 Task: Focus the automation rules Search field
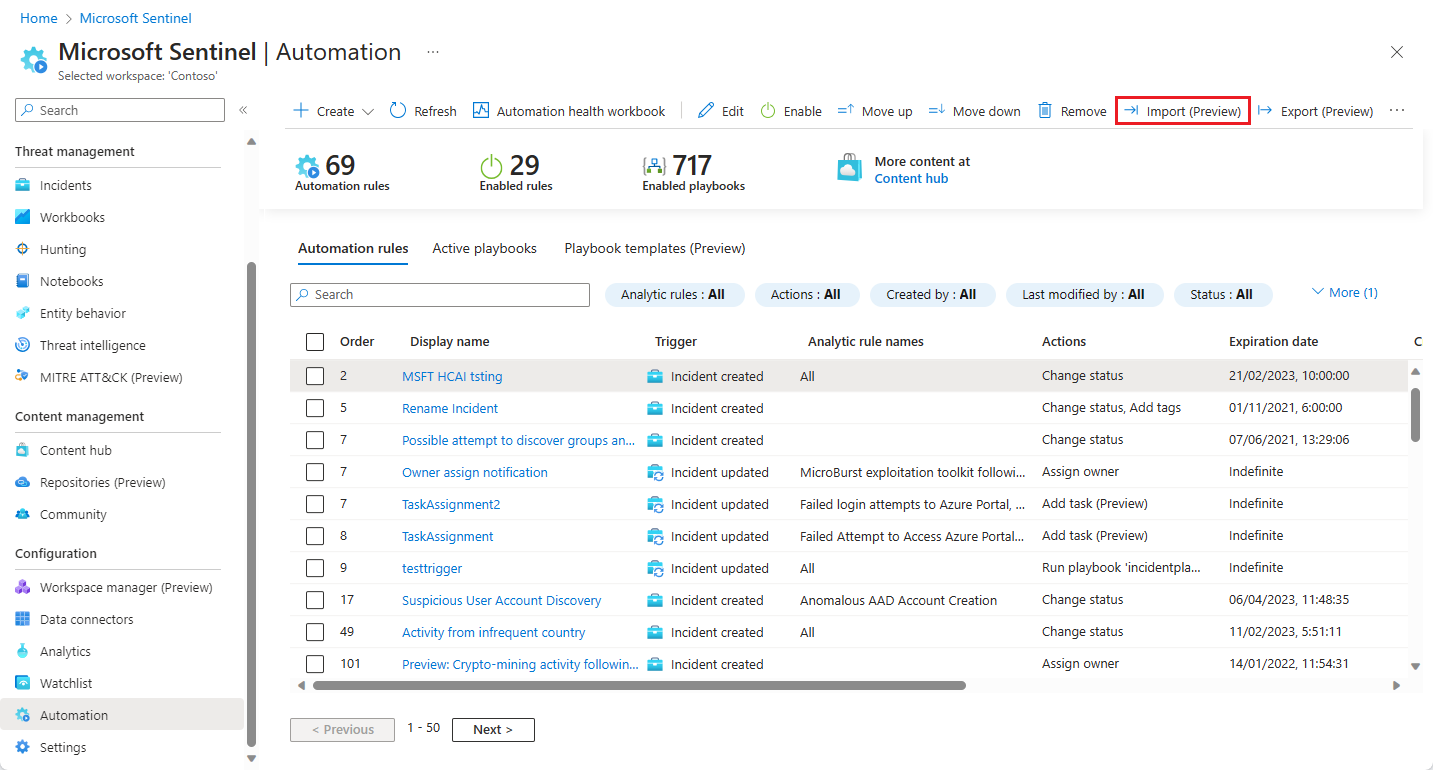(440, 295)
